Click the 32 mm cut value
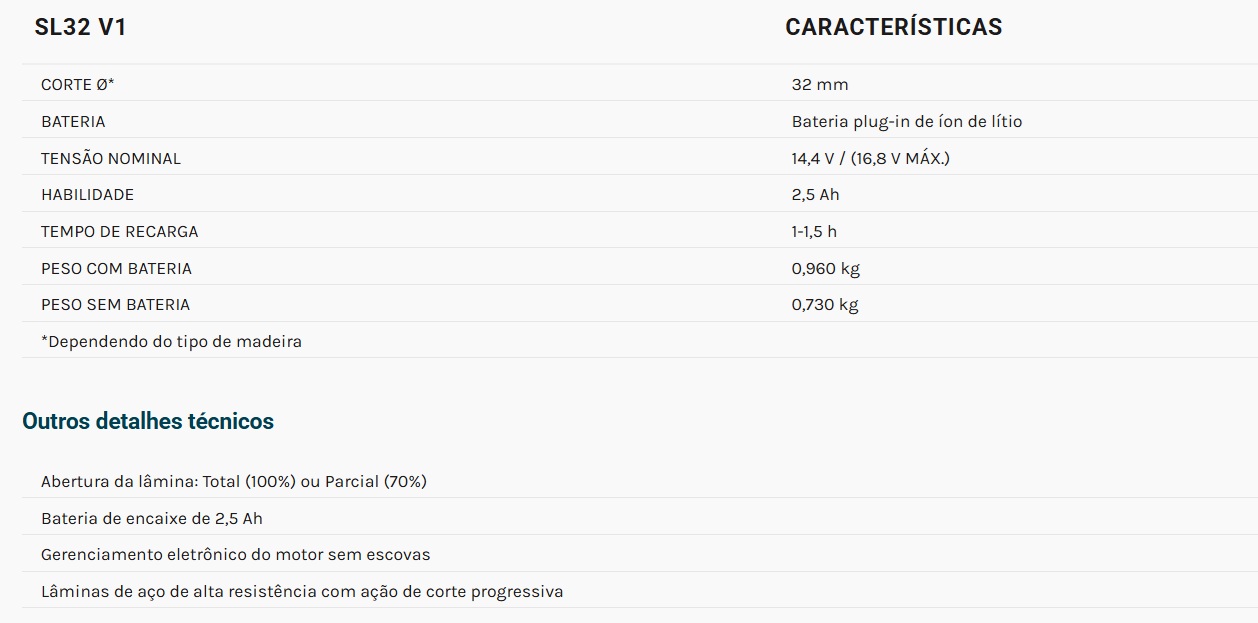Image resolution: width=1258 pixels, height=623 pixels. point(820,85)
